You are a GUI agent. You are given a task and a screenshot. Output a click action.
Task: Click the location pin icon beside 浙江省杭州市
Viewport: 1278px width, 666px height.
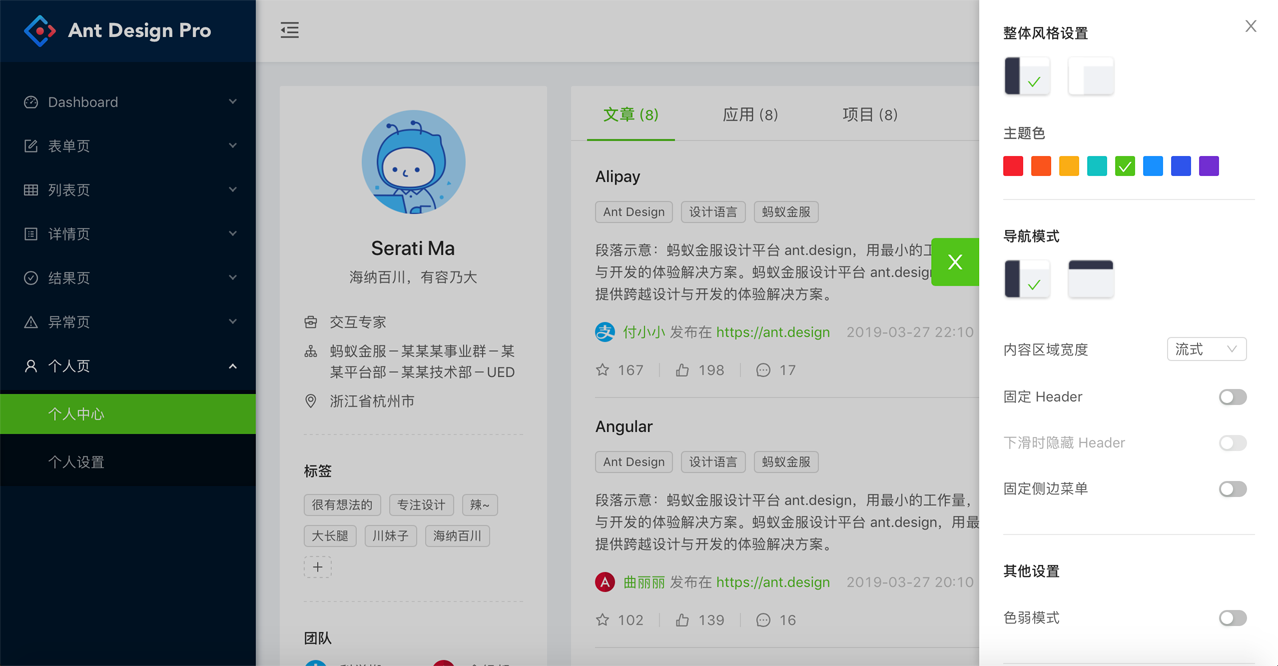[311, 401]
